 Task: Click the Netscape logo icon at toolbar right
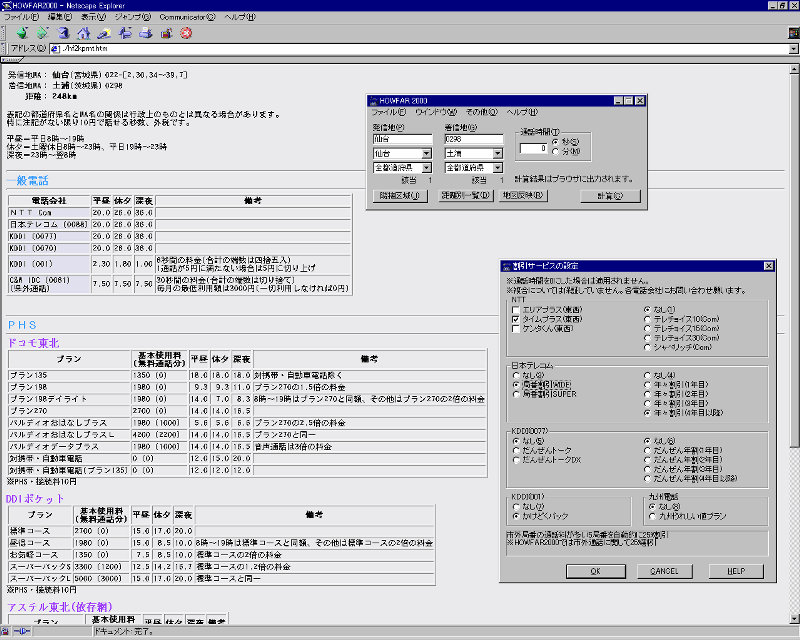pos(793,34)
